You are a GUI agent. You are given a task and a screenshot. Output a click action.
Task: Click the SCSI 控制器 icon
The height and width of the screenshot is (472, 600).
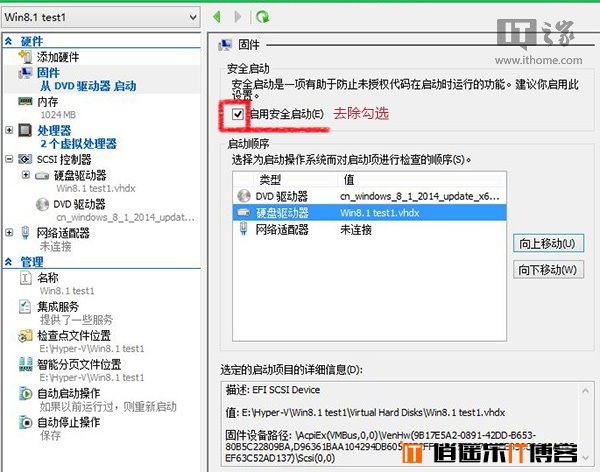[25, 159]
